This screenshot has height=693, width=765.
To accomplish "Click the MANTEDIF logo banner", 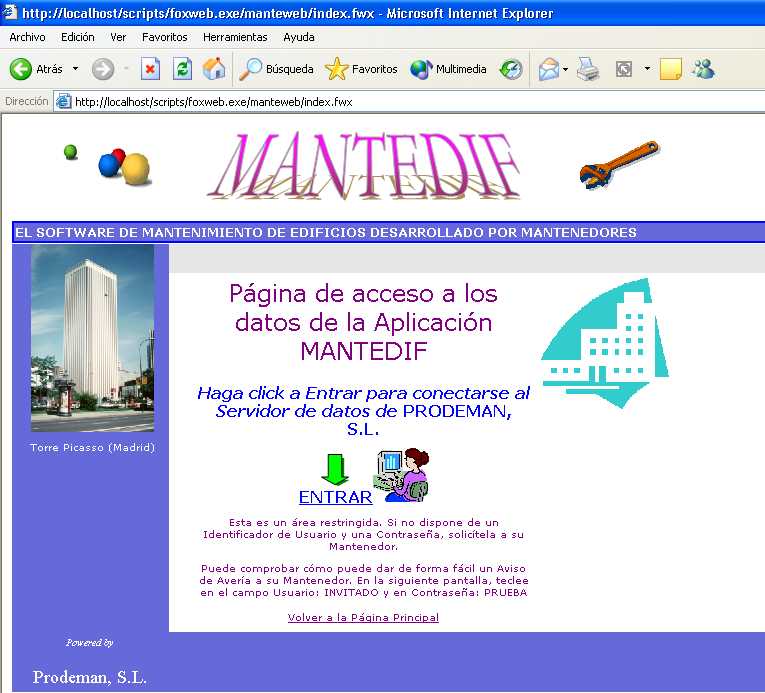I will coord(364,166).
